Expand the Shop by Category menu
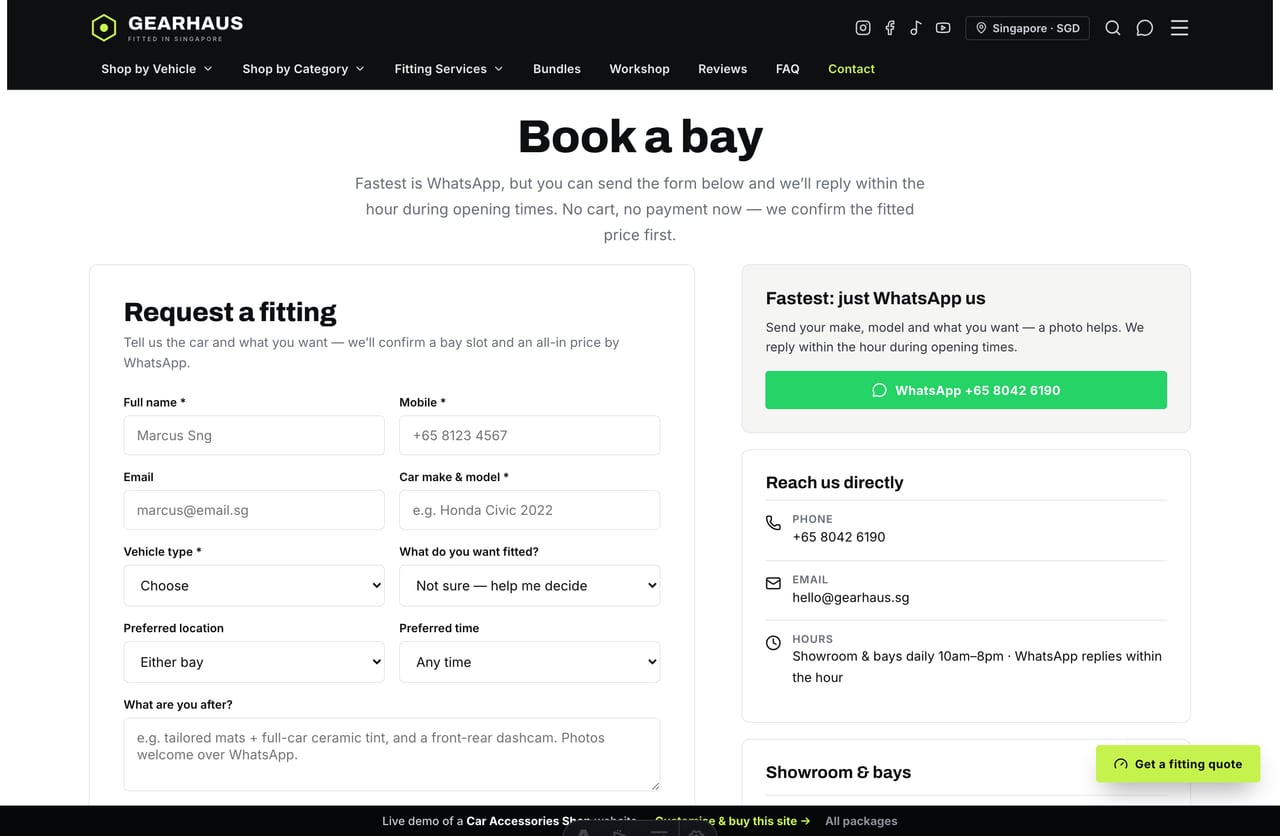 point(303,69)
